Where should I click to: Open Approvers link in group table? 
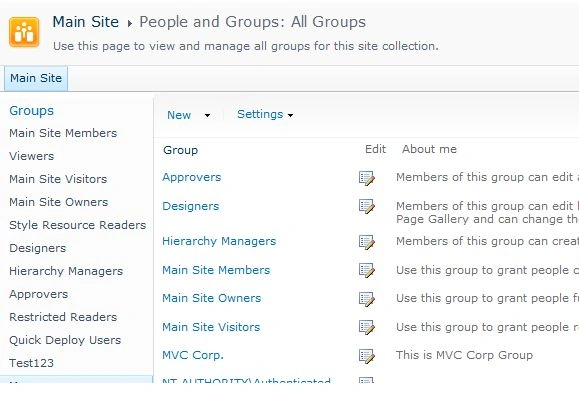point(191,177)
